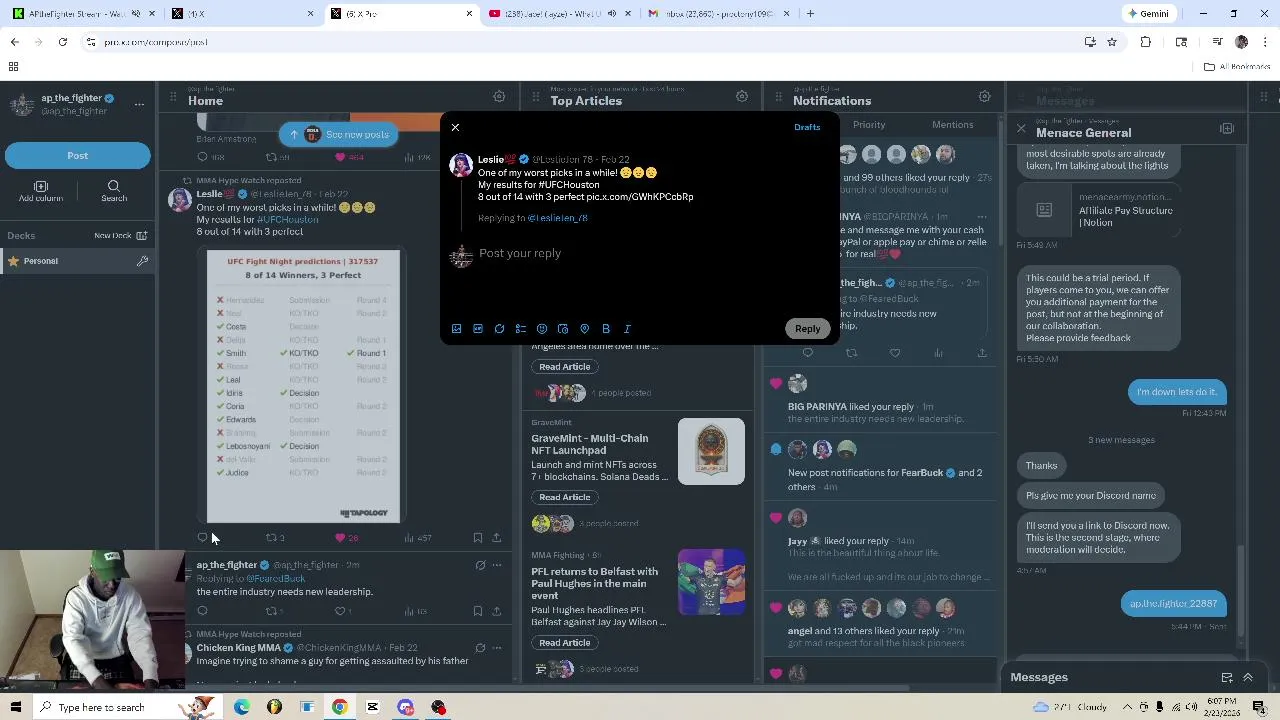Repost Leslie's UFCHouston post
This screenshot has height=720, width=1280.
pyautogui.click(x=271, y=538)
